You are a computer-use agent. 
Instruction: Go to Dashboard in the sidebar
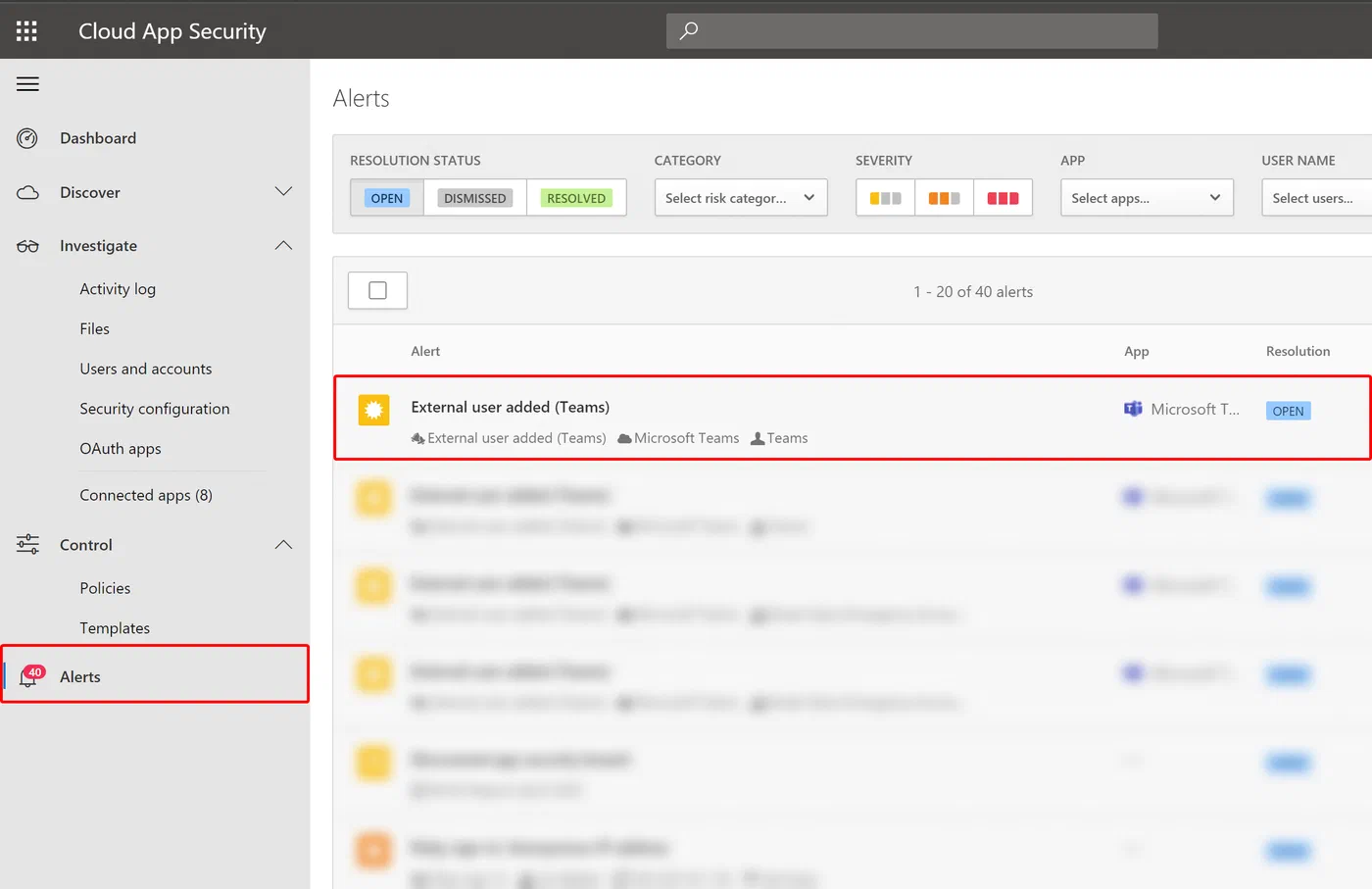[x=98, y=138]
